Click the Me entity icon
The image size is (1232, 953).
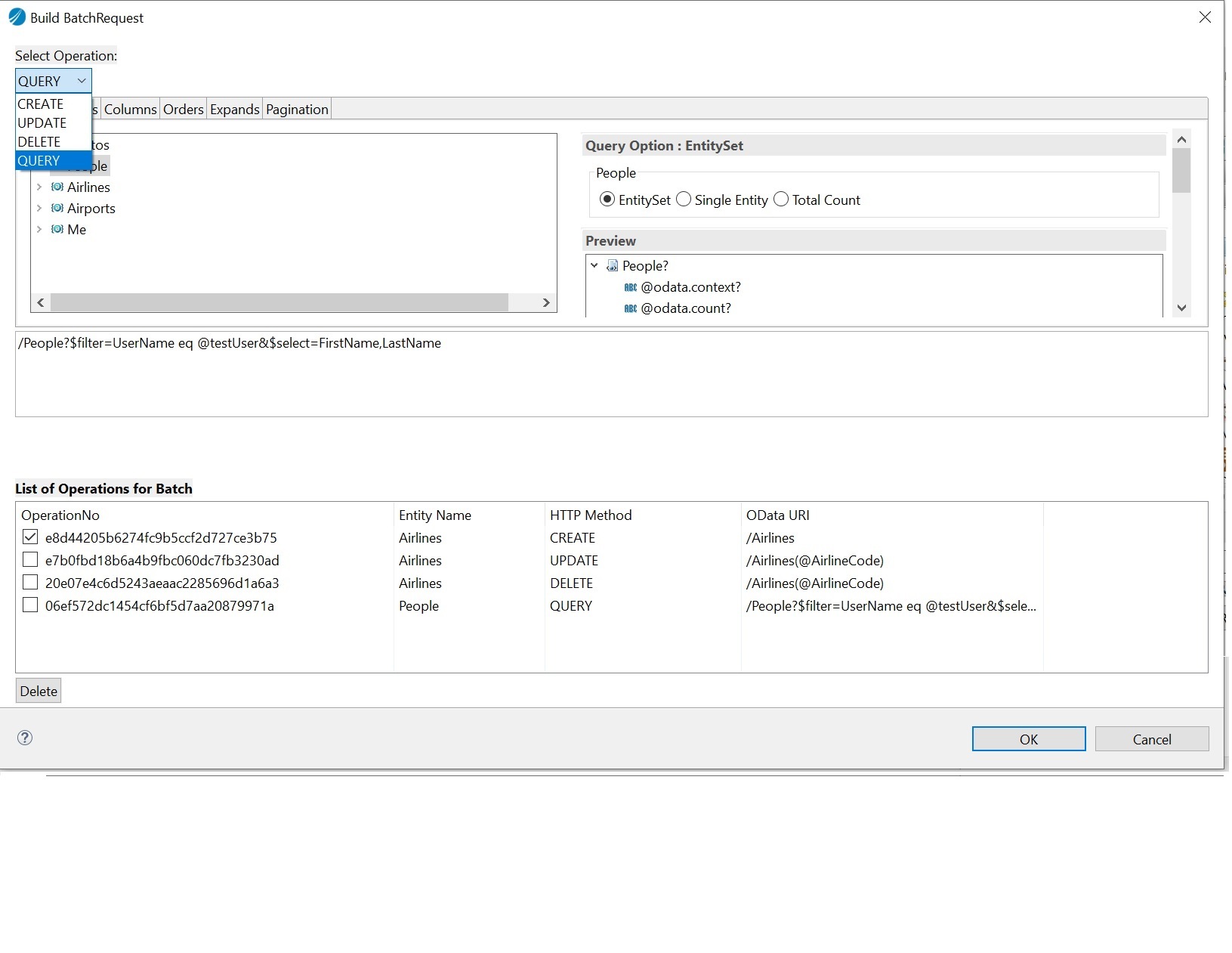pos(57,229)
